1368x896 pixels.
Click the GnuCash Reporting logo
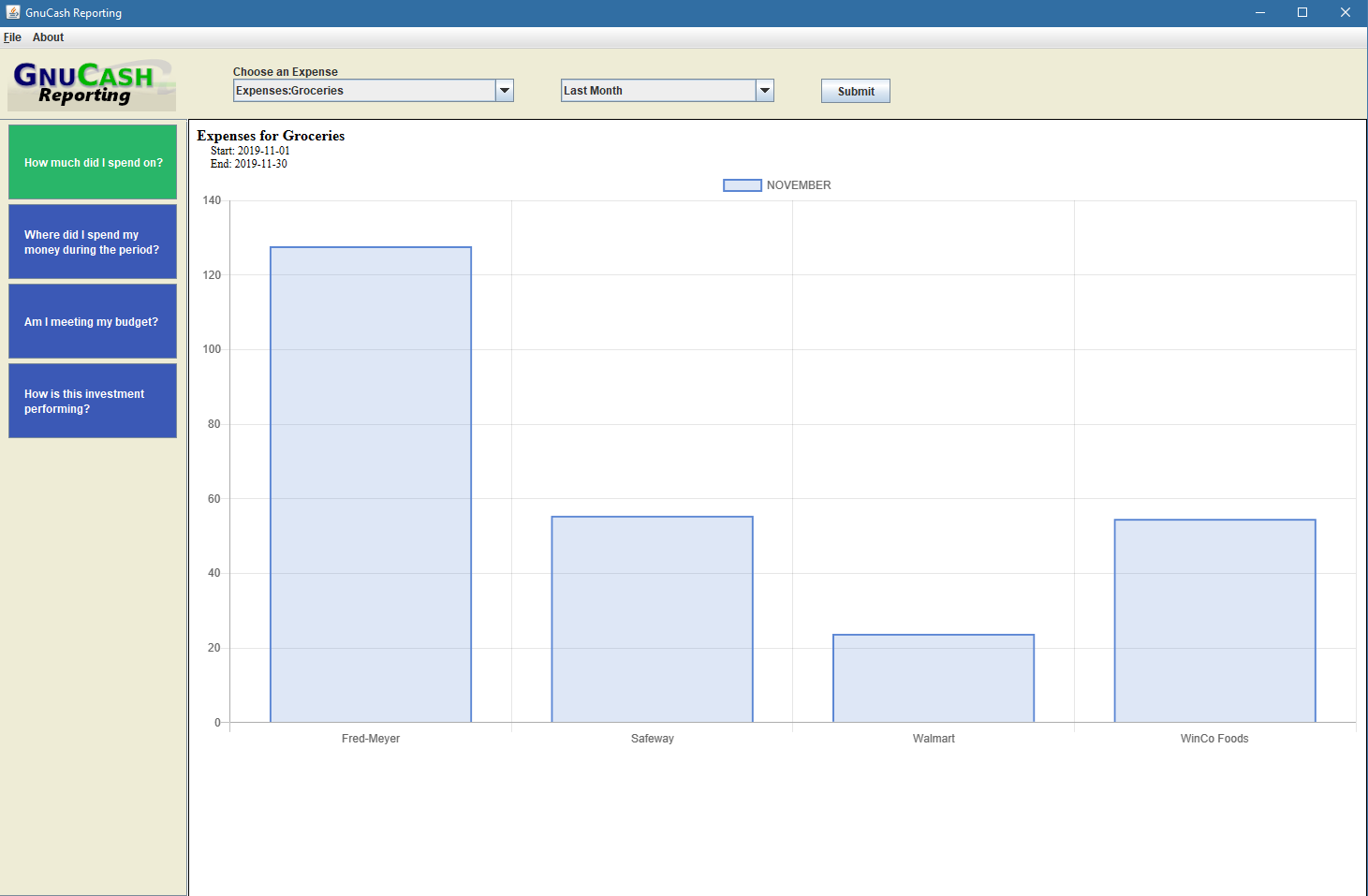pyautogui.click(x=92, y=84)
